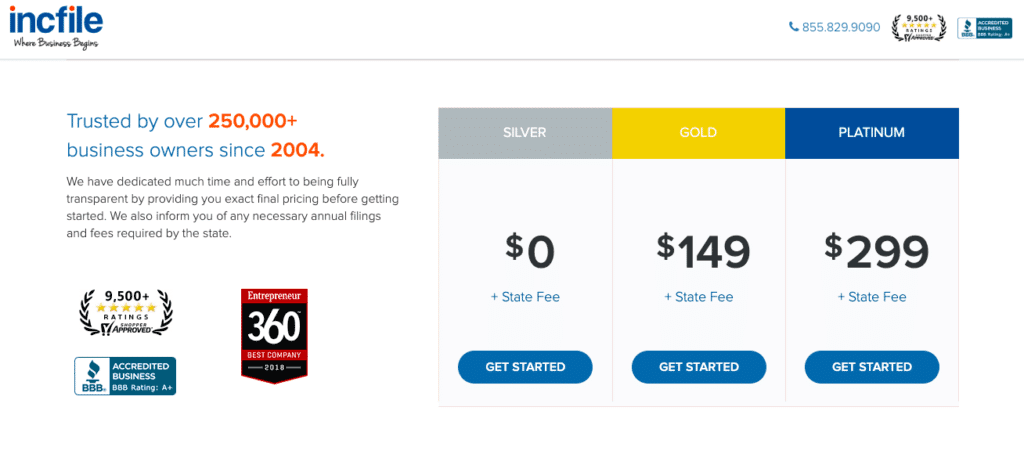
Task: Select the Platinum plan header
Action: tap(872, 133)
